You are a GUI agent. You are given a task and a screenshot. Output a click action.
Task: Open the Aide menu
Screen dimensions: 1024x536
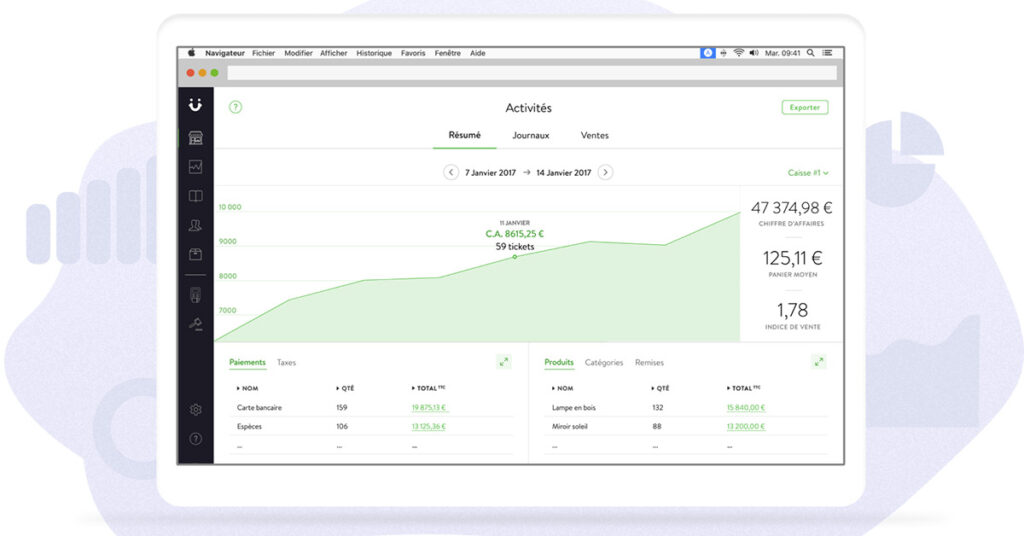tap(477, 53)
